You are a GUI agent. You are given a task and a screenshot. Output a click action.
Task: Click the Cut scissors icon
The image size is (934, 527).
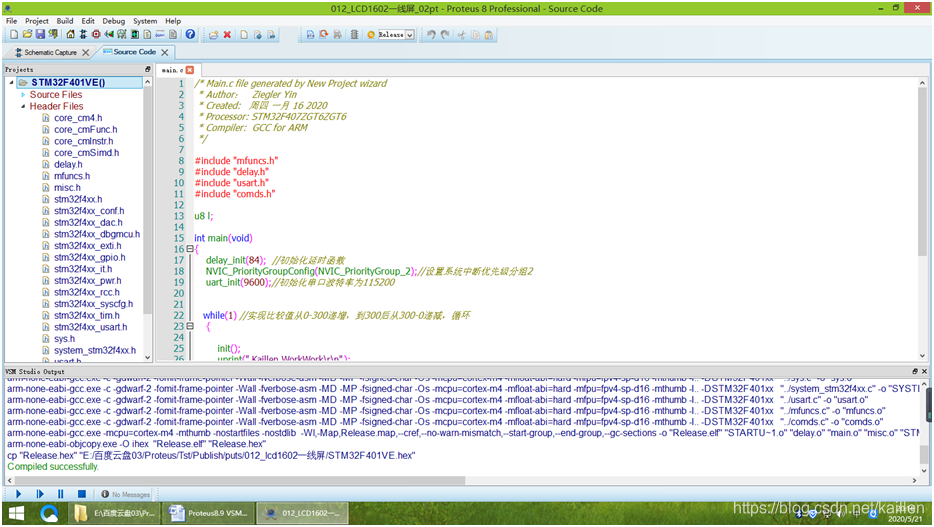pyautogui.click(x=461, y=35)
